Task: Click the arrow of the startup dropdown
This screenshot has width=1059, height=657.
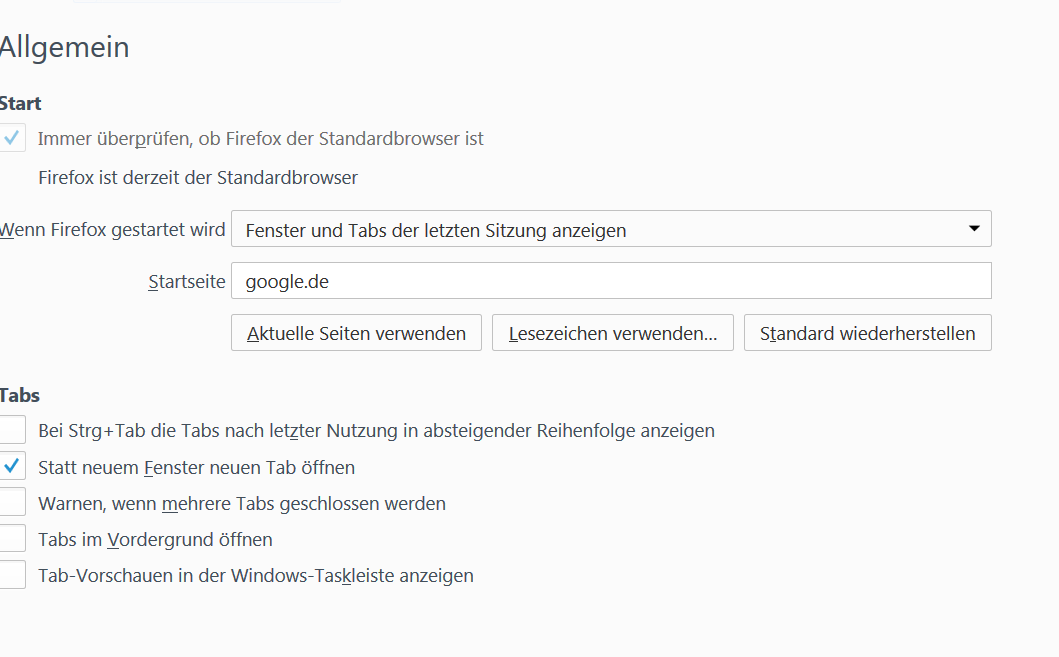Action: coord(974,229)
